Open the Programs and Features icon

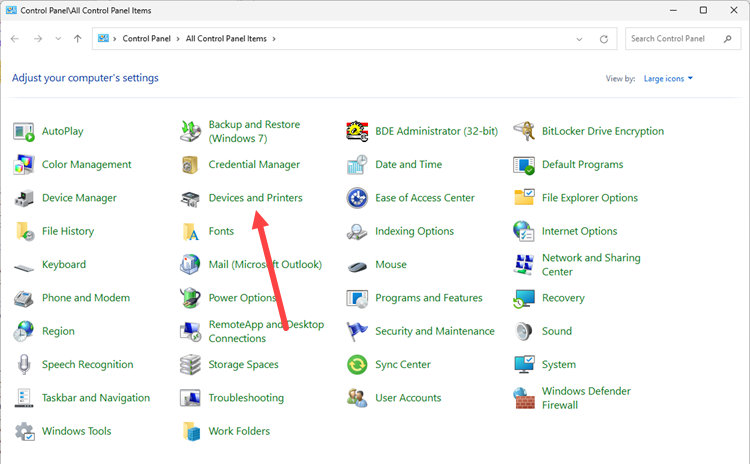357,298
